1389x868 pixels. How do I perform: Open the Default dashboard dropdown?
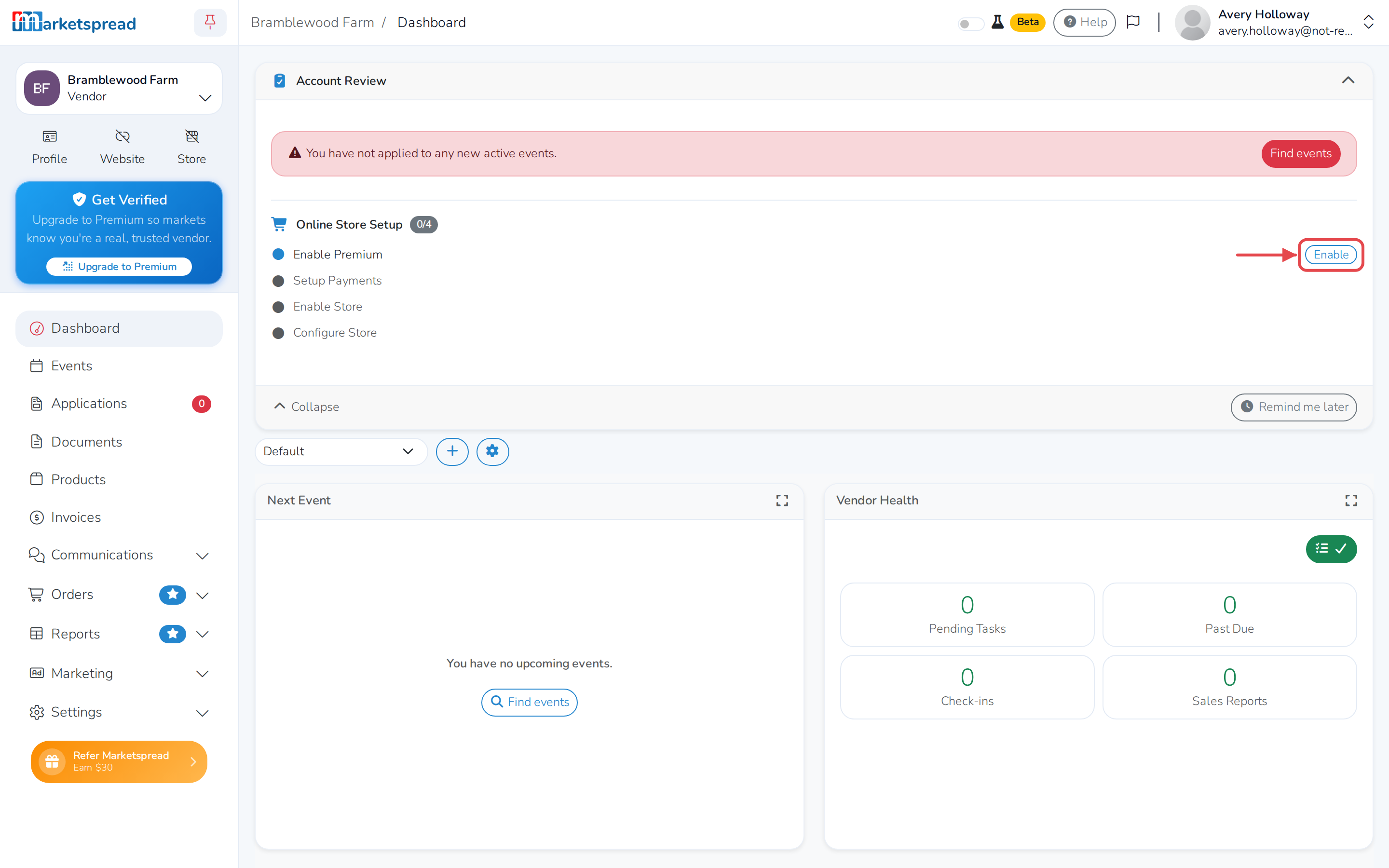point(341,451)
